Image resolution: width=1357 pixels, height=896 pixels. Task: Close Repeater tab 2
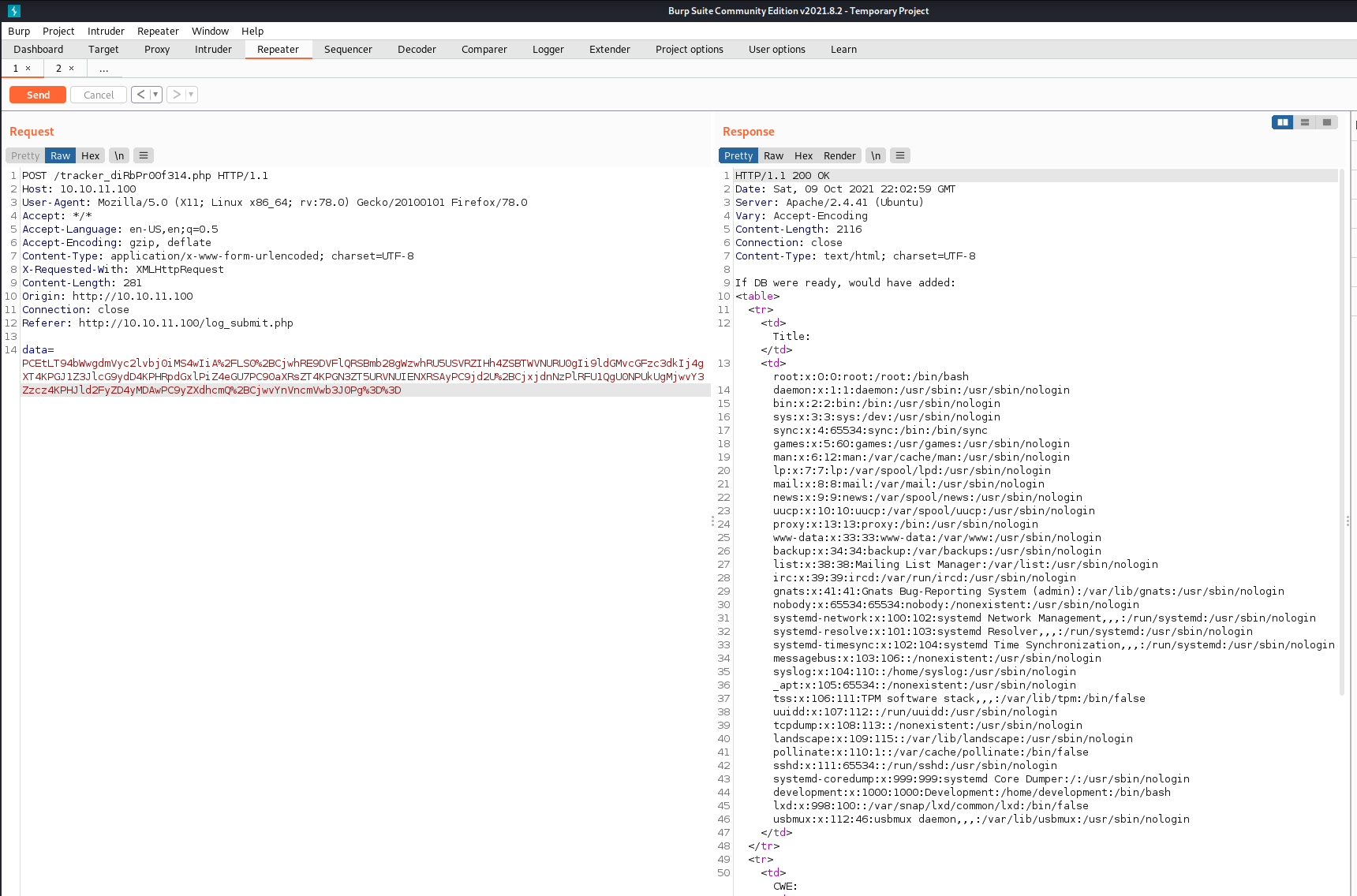pos(71,69)
